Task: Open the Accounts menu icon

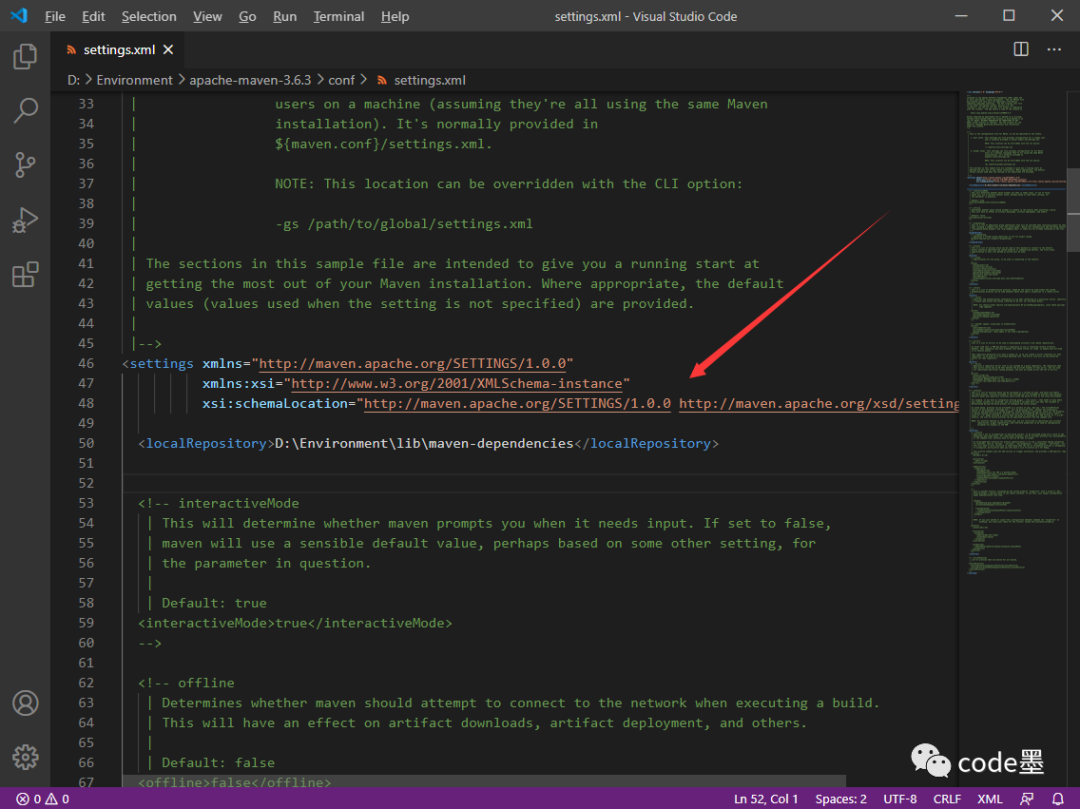Action: coord(25,703)
